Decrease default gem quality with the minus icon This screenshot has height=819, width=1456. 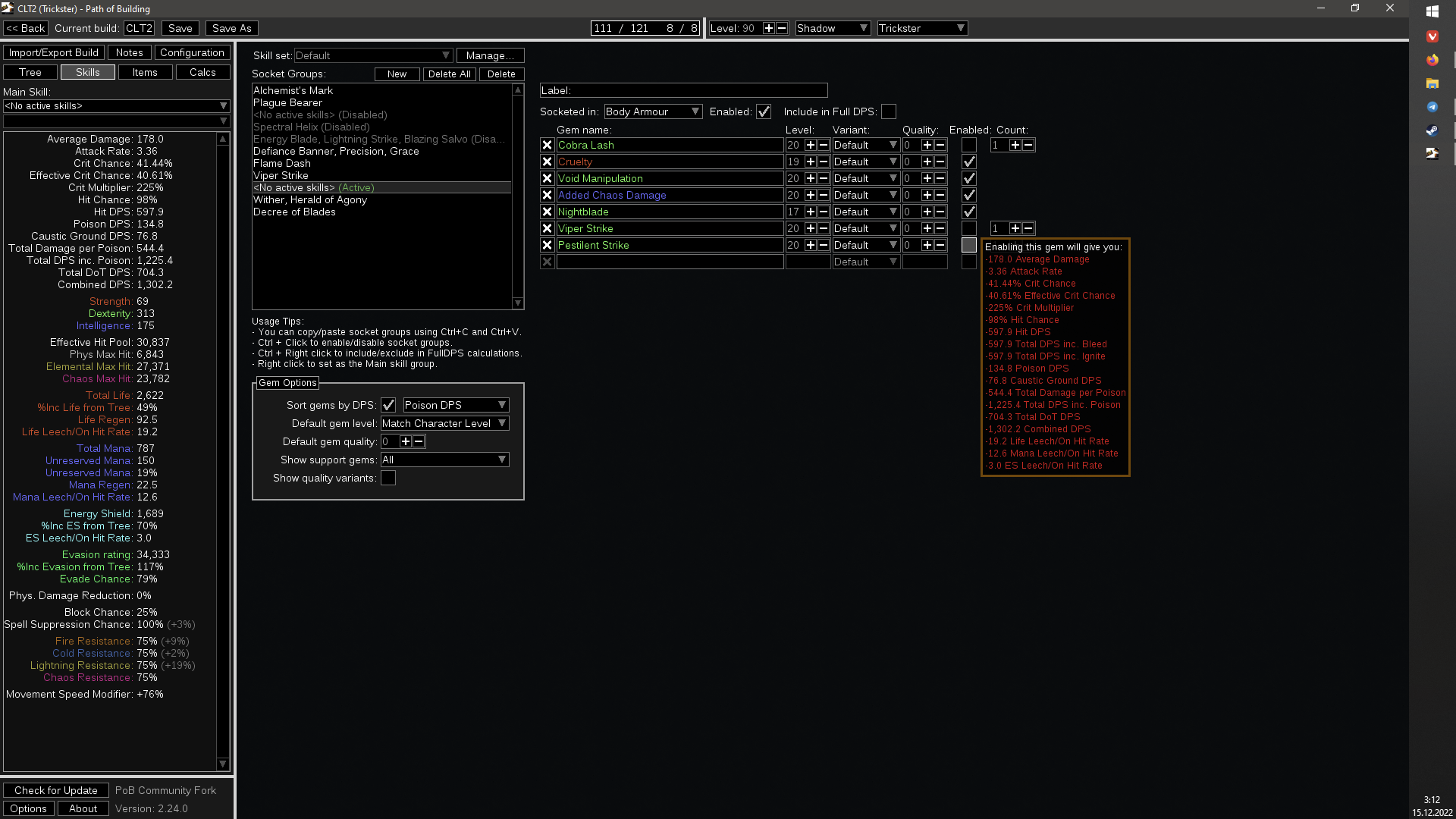pyautogui.click(x=419, y=441)
